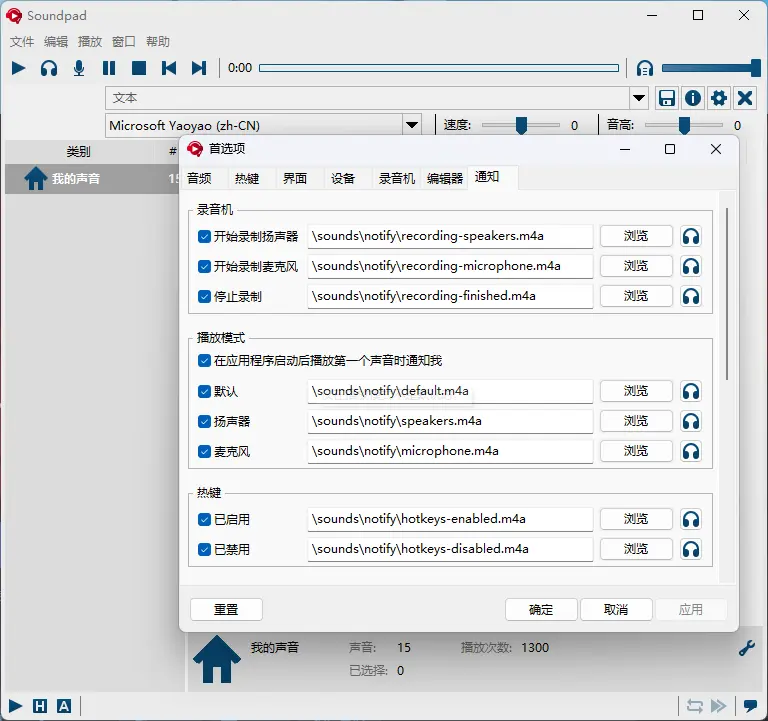Toggle the 已启用 hotkey checkbox
768x721 pixels.
[x=204, y=519]
